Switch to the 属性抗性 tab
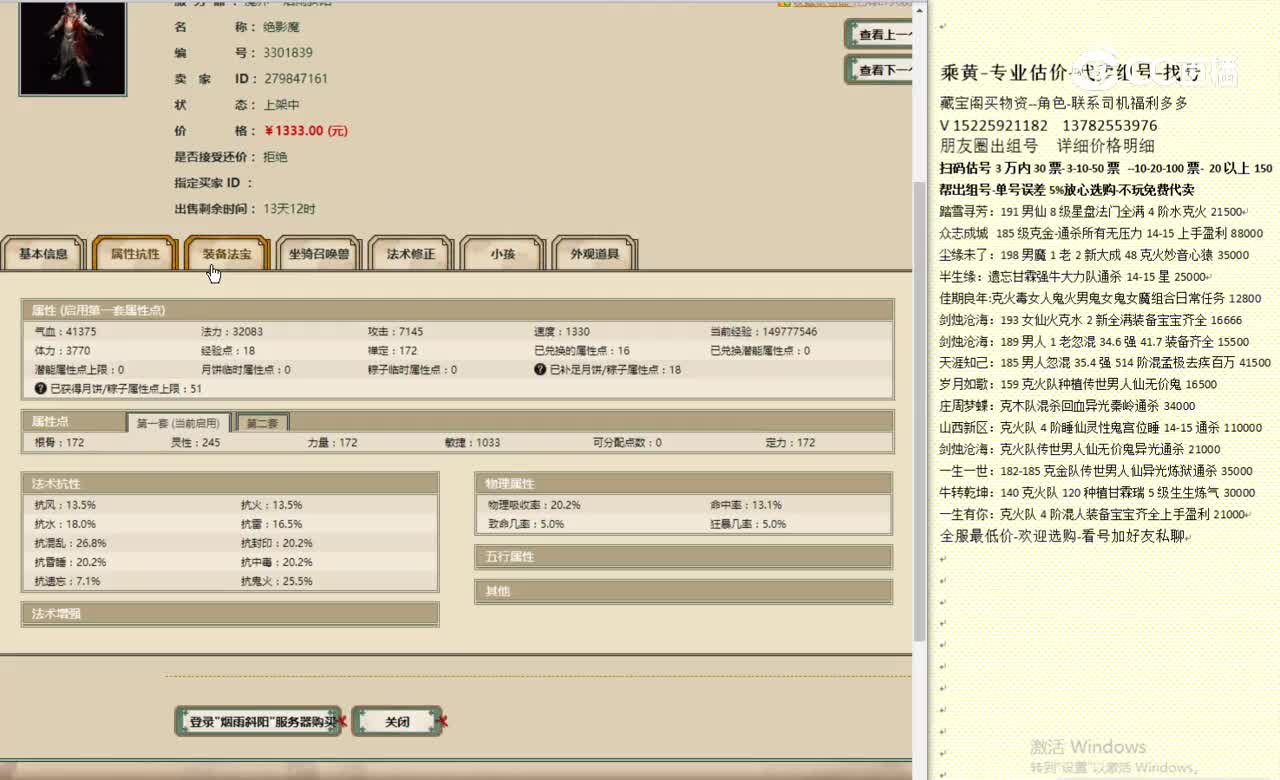The image size is (1280, 780). point(135,254)
